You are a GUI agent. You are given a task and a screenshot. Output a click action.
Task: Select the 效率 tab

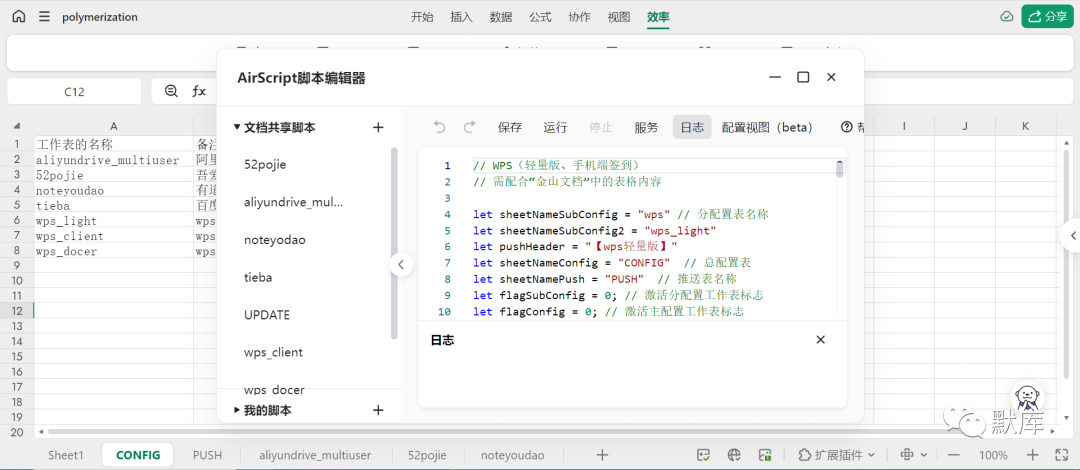658,17
